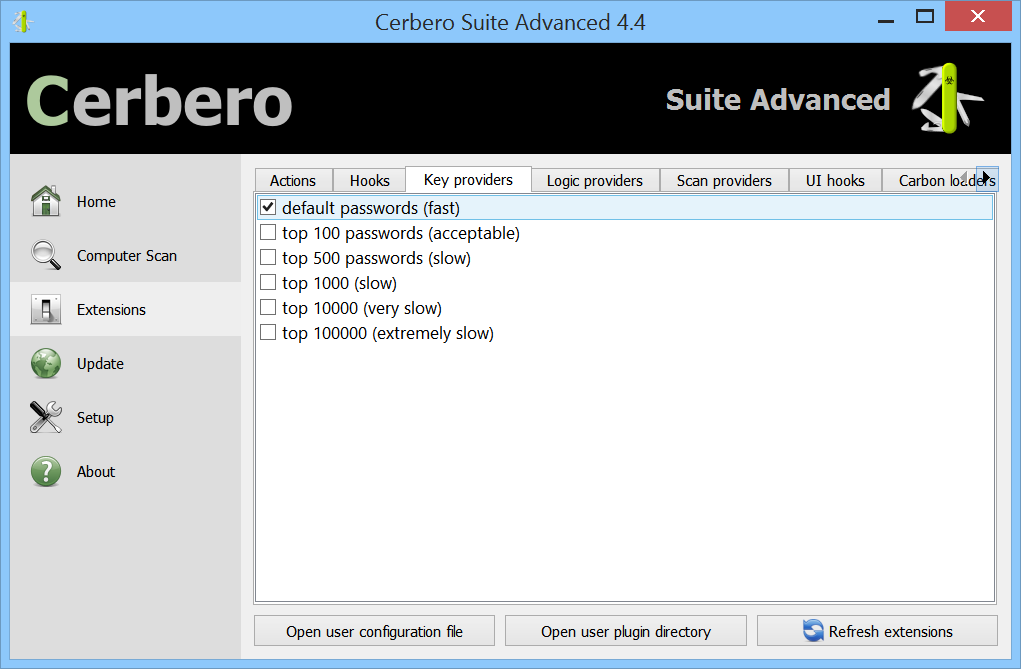Image resolution: width=1021 pixels, height=669 pixels.
Task: Click the Home house icon
Action: point(46,201)
